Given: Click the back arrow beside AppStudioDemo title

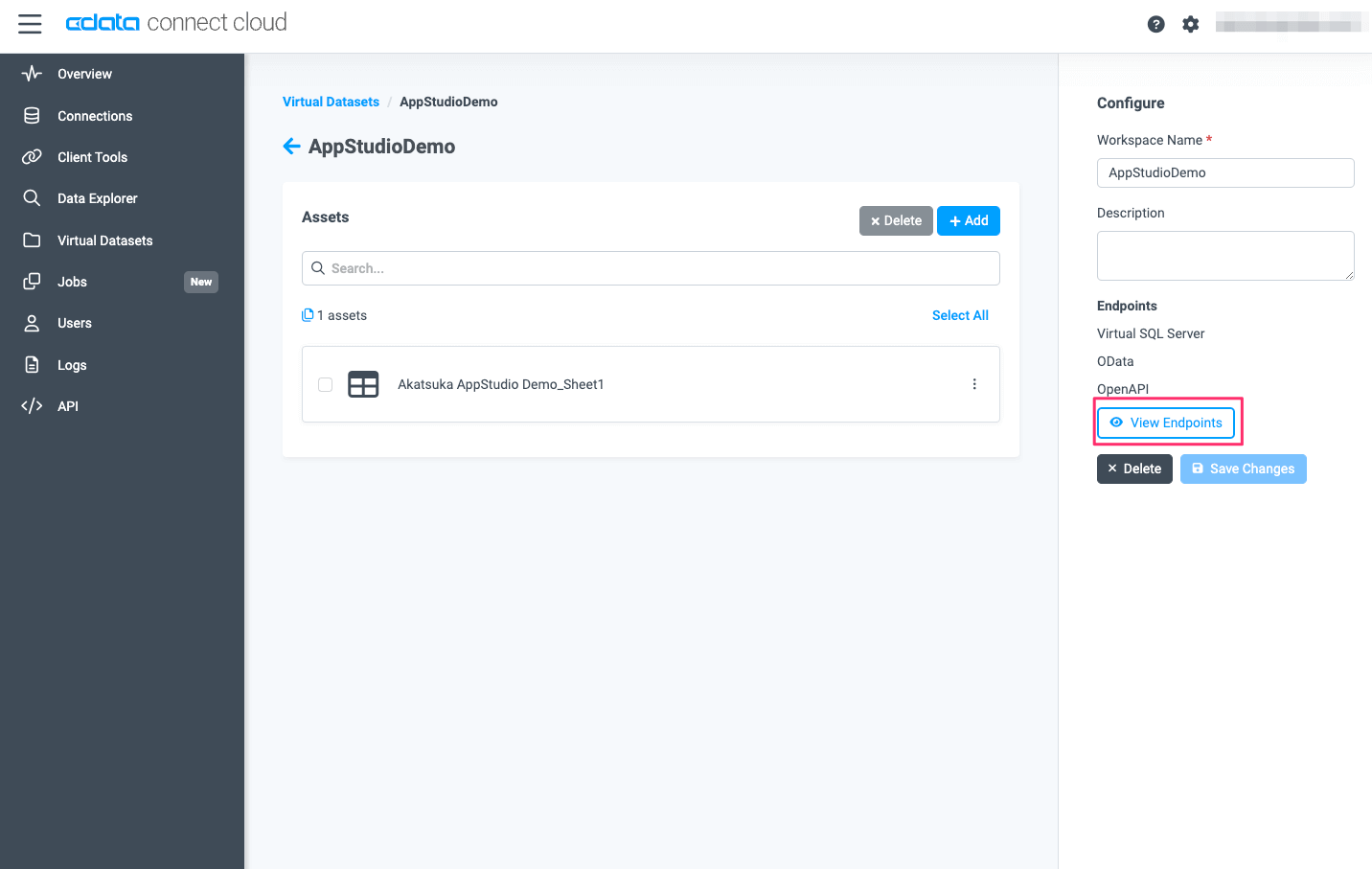Looking at the screenshot, I should 291,146.
